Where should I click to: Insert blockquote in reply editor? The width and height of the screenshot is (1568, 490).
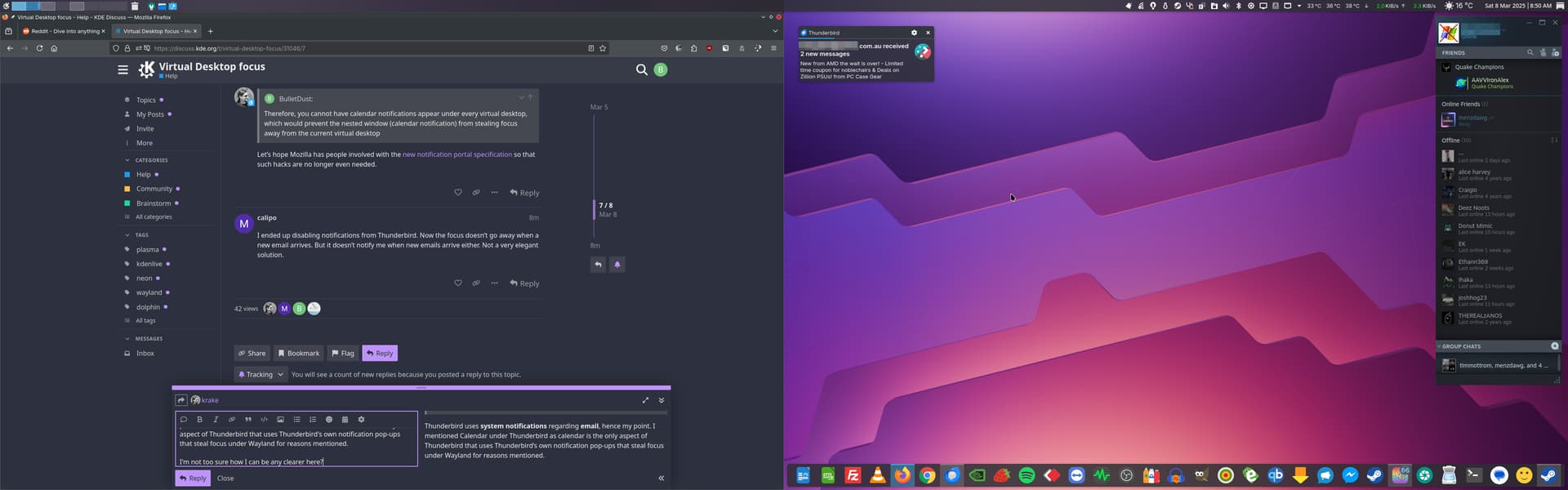click(x=248, y=420)
